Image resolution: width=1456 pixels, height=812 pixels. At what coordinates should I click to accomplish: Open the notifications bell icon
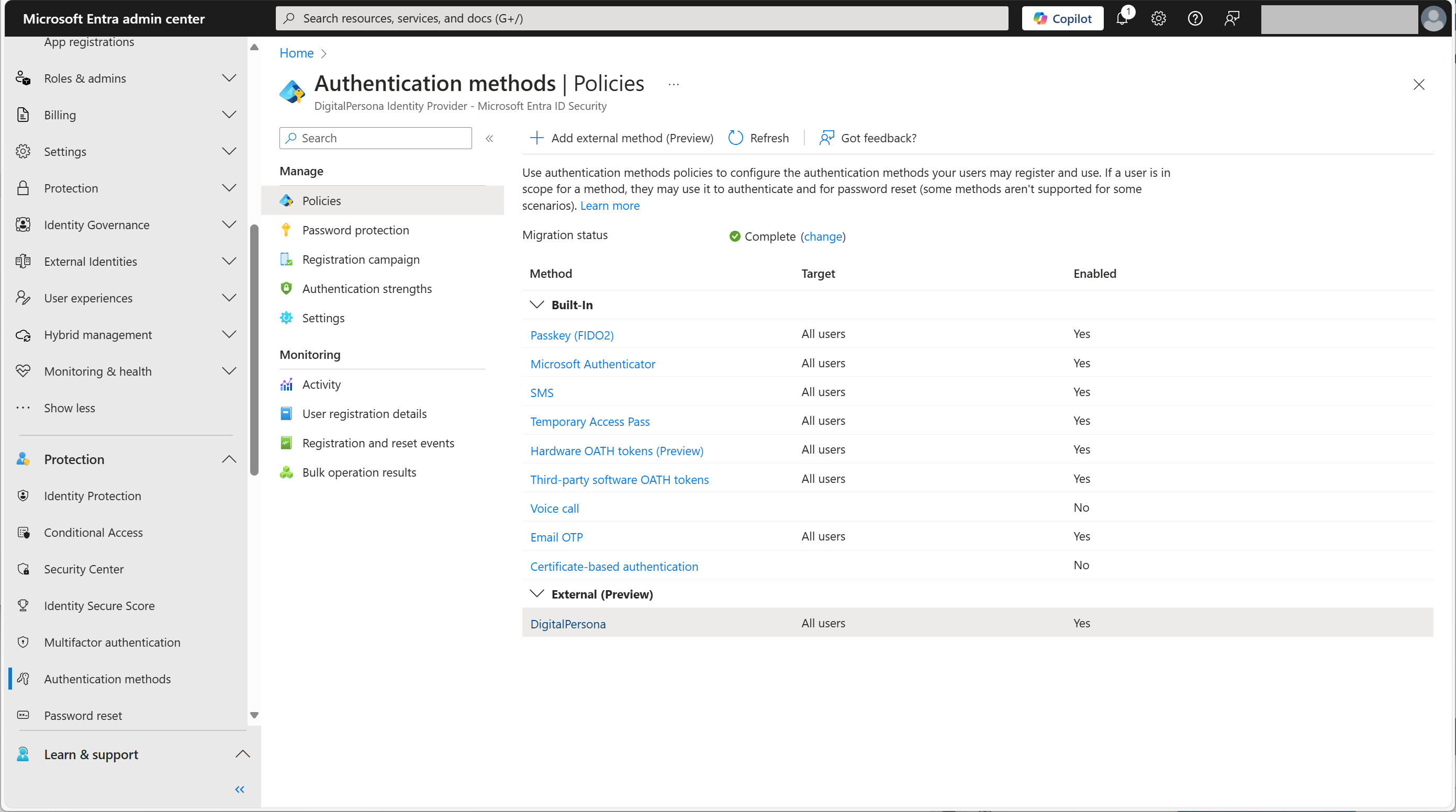(1122, 18)
